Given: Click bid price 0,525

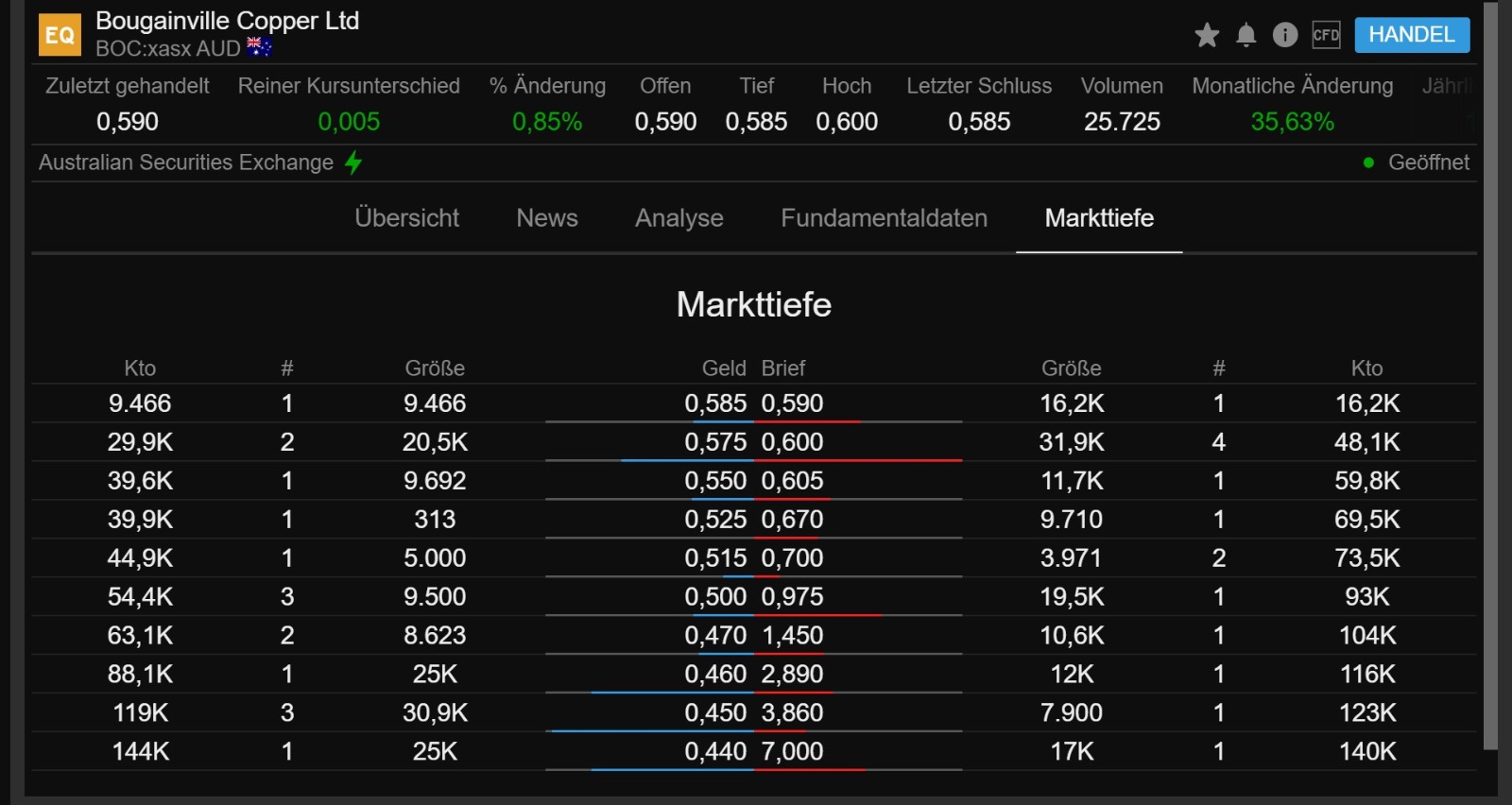Looking at the screenshot, I should coord(715,520).
